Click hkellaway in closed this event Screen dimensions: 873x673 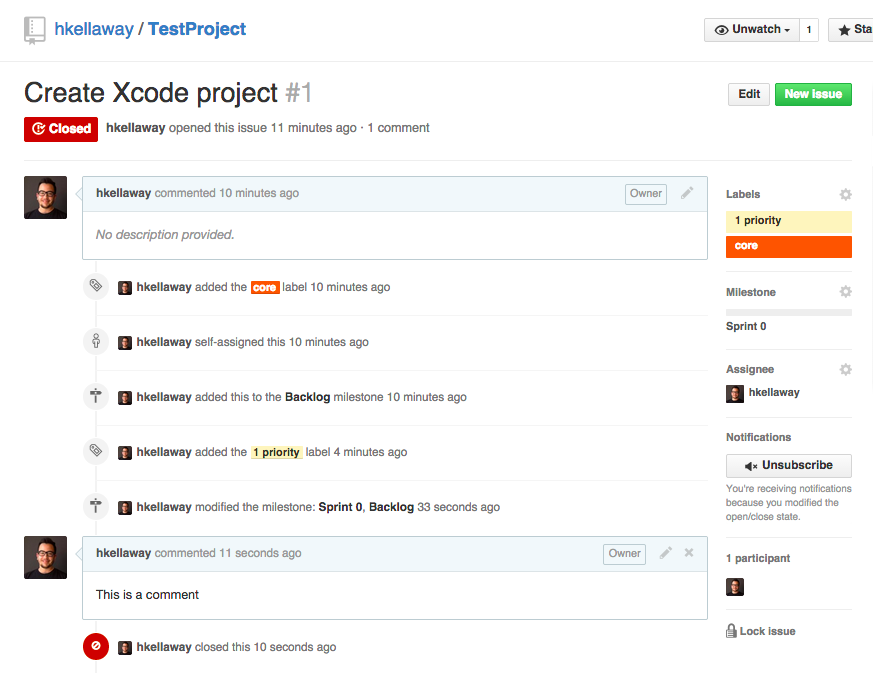(164, 647)
